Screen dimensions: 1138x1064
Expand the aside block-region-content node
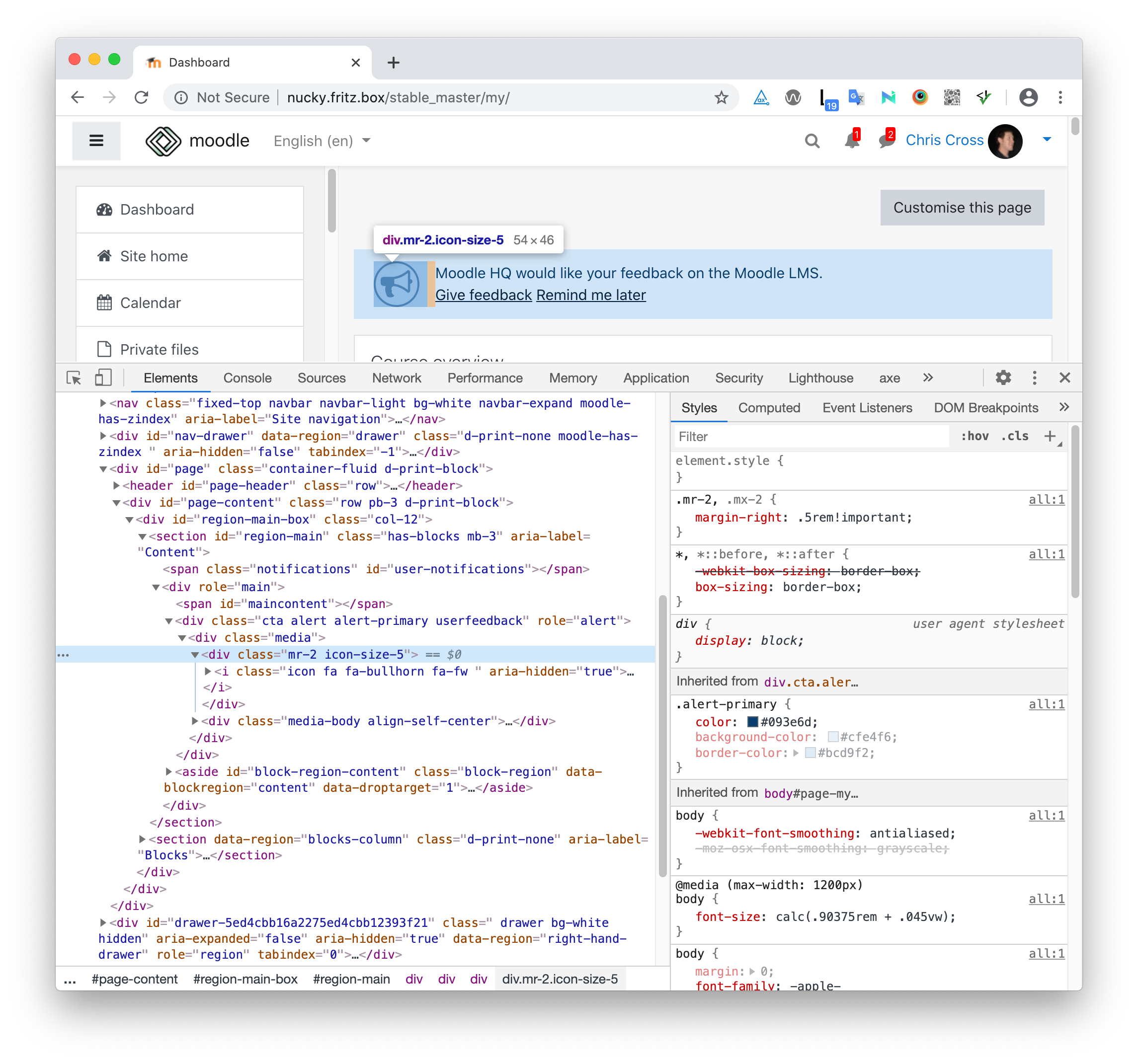pyautogui.click(x=168, y=771)
